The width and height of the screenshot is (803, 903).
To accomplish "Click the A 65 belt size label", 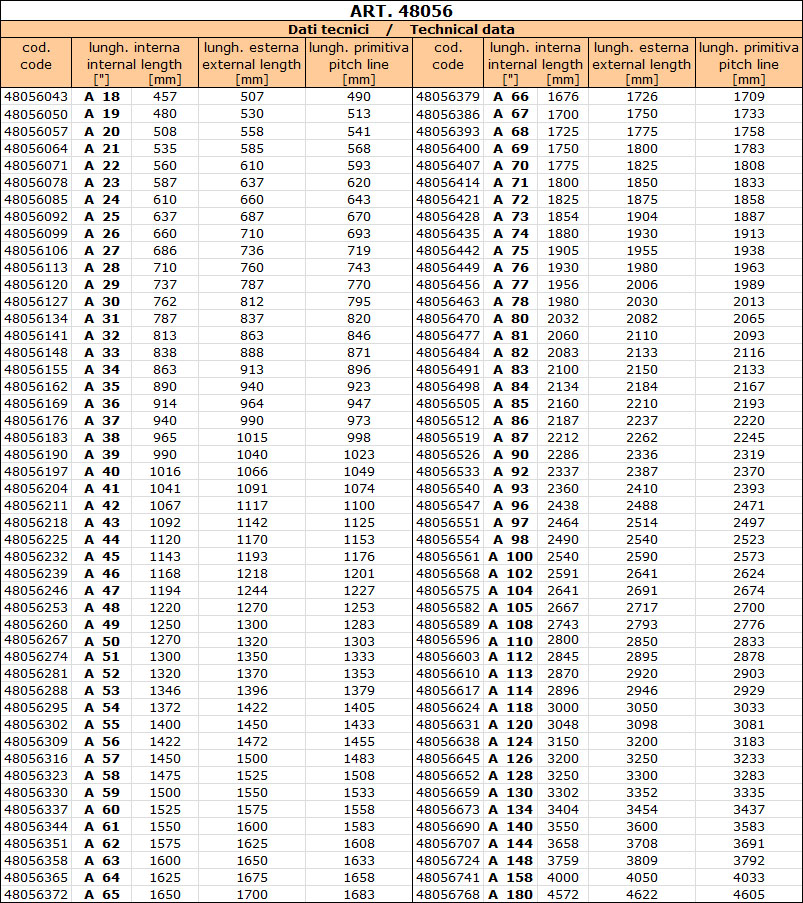I will (101, 895).
